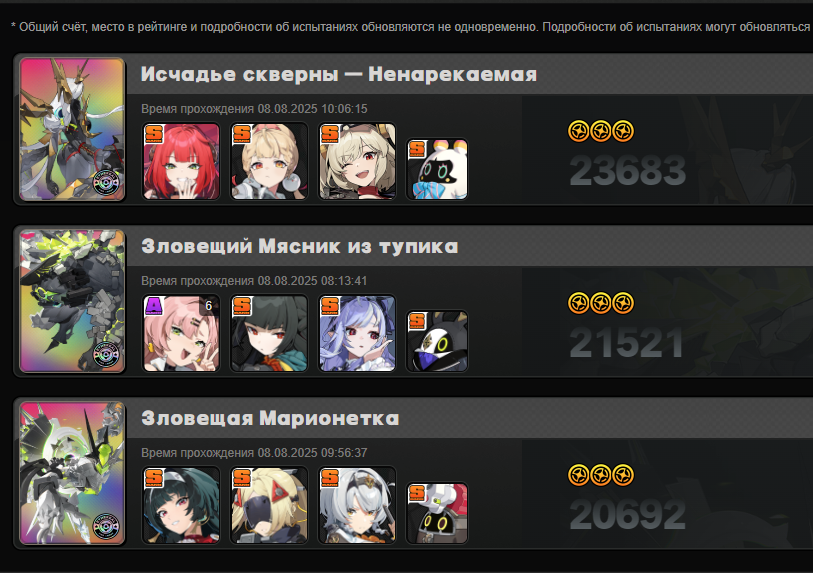Click the purple-haired maid agent portrait
This screenshot has height=573, width=813.
click(357, 333)
